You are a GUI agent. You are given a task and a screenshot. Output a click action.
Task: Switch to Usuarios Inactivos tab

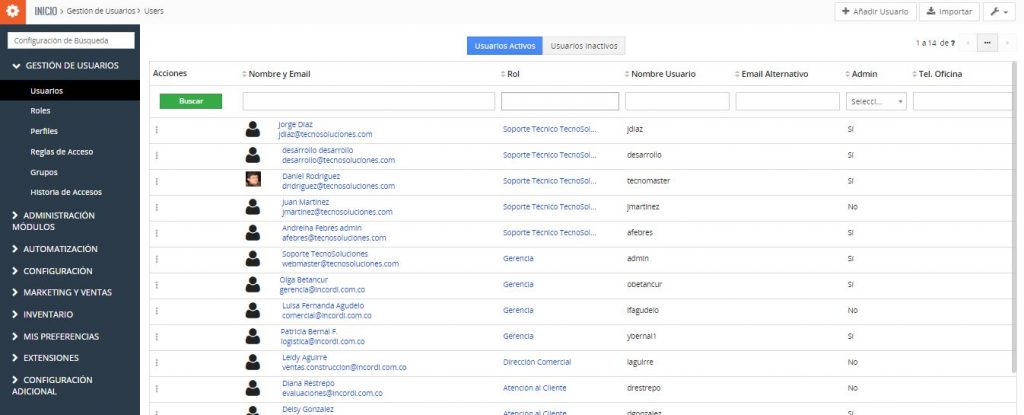585,46
